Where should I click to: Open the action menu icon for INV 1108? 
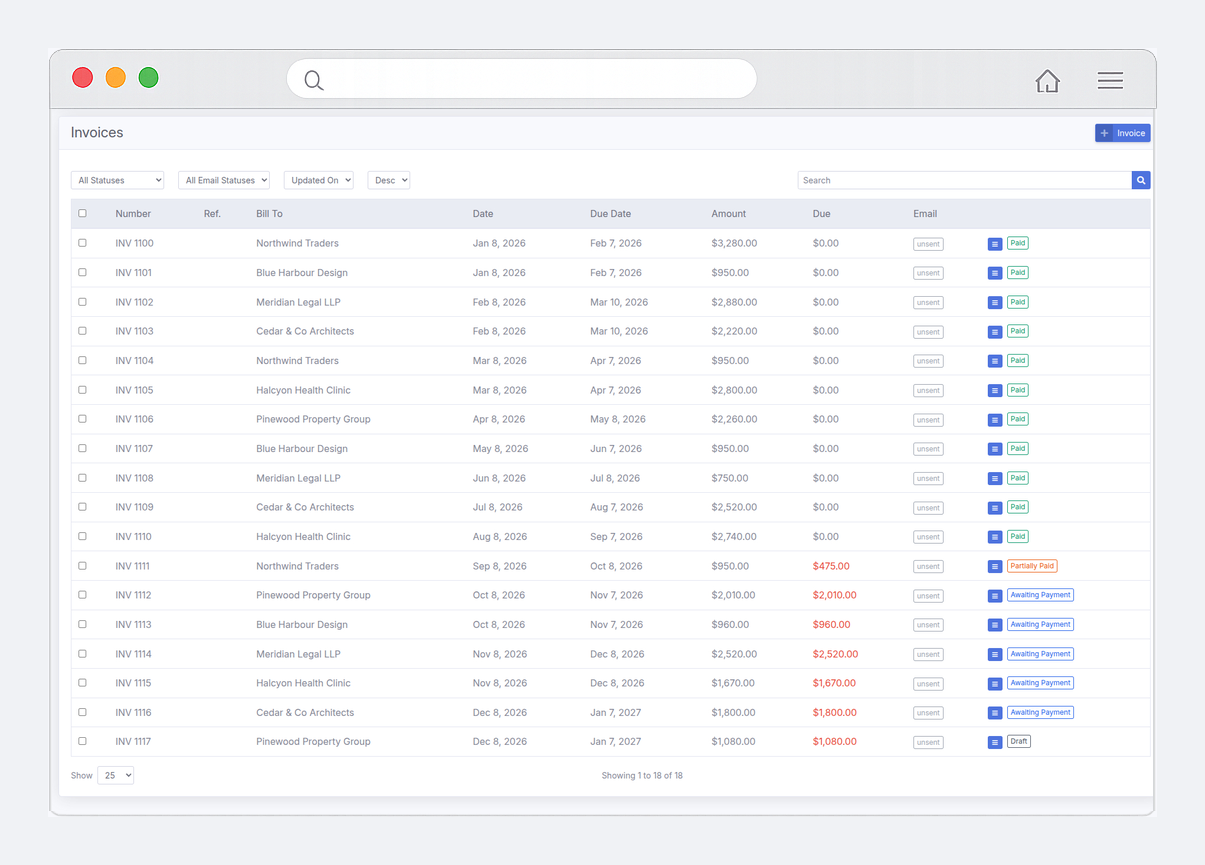tap(995, 479)
